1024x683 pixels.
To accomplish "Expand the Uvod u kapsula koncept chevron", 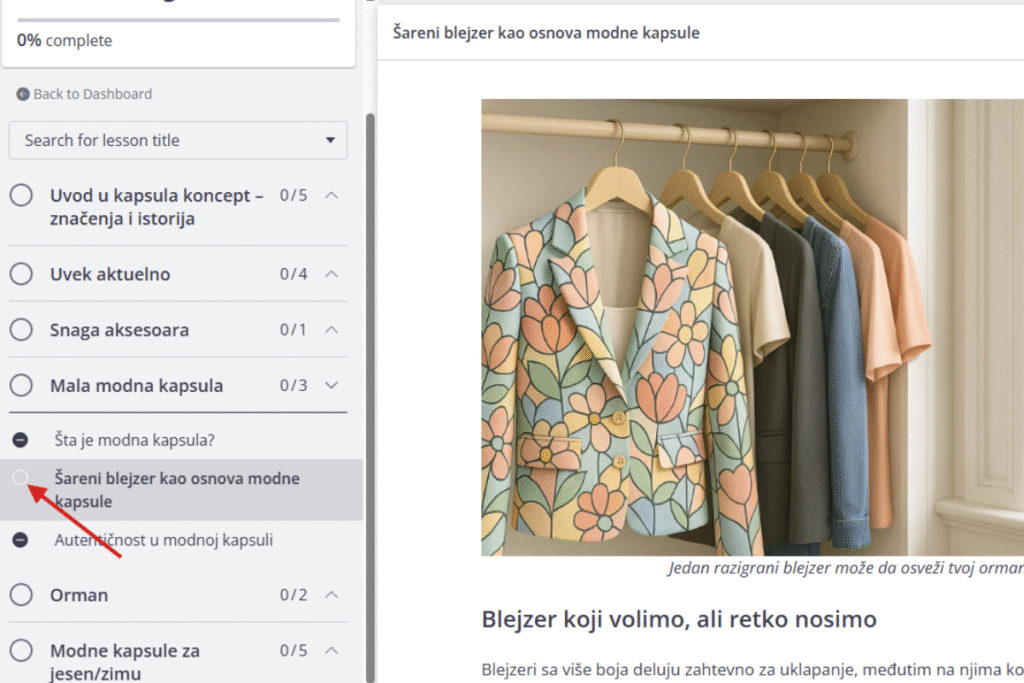I will click(x=333, y=195).
